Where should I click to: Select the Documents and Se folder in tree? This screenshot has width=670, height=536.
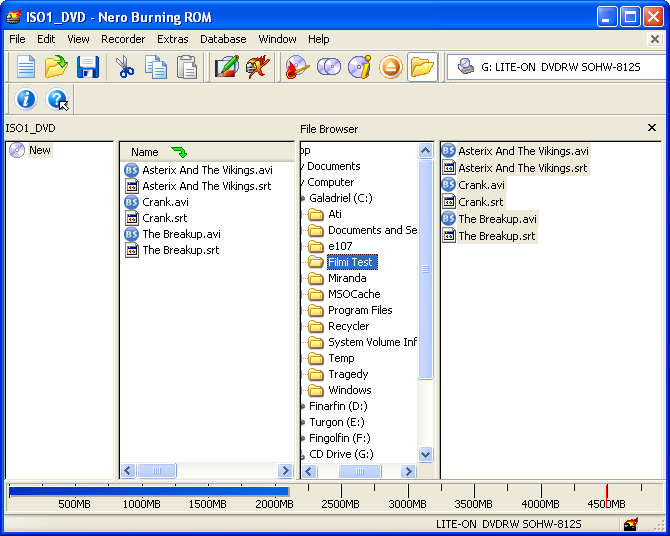pos(362,230)
